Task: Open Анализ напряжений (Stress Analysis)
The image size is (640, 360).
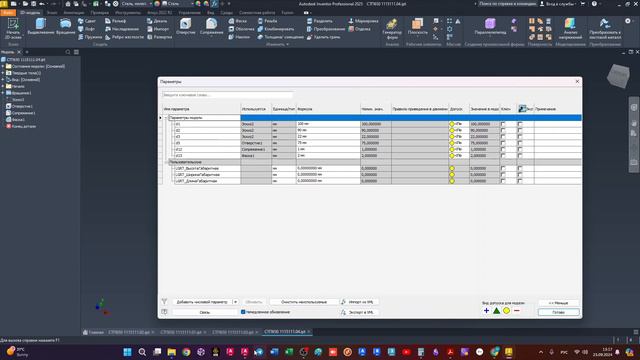Action: tap(570, 29)
